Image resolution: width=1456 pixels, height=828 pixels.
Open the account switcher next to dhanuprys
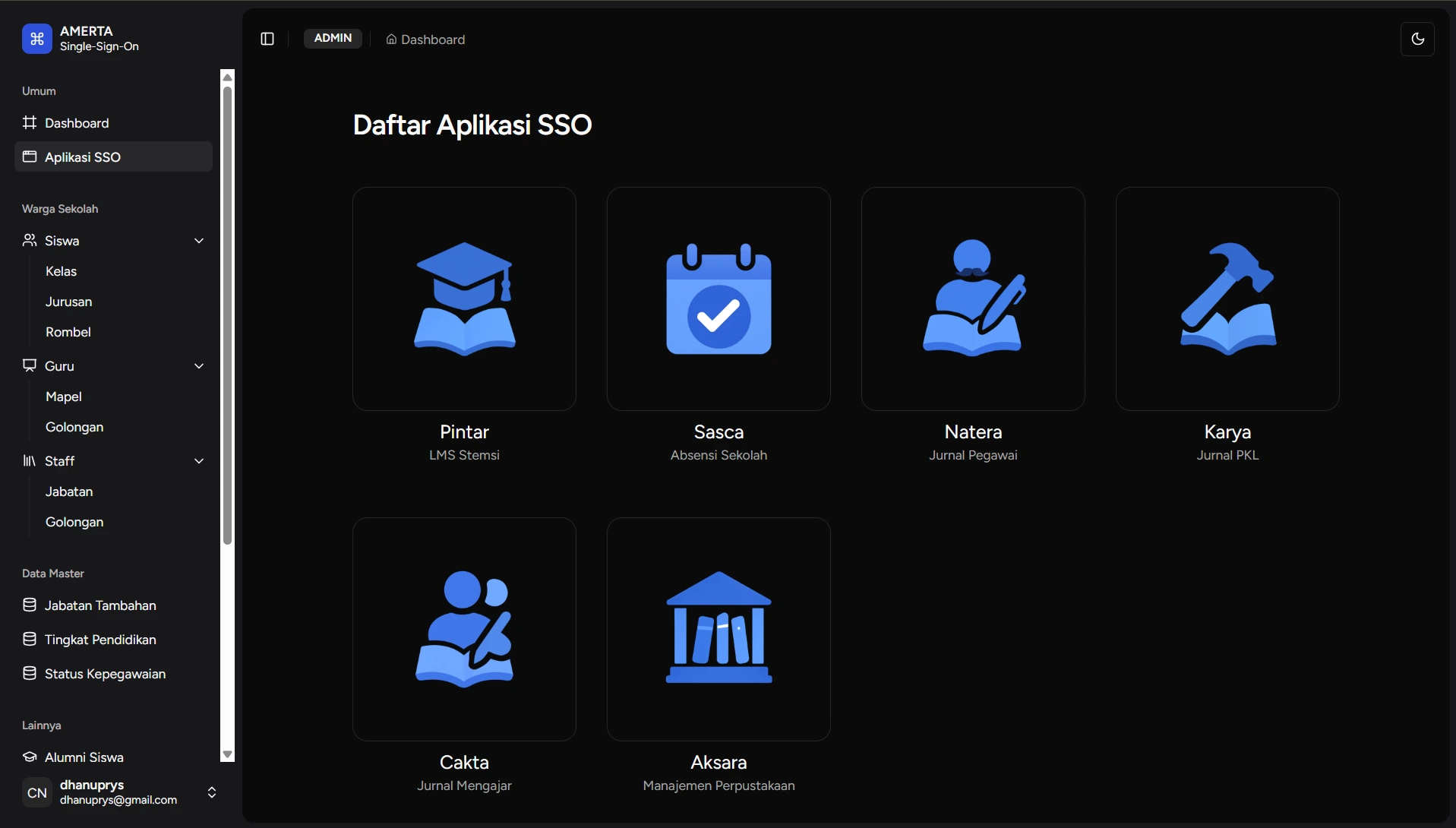click(x=212, y=792)
